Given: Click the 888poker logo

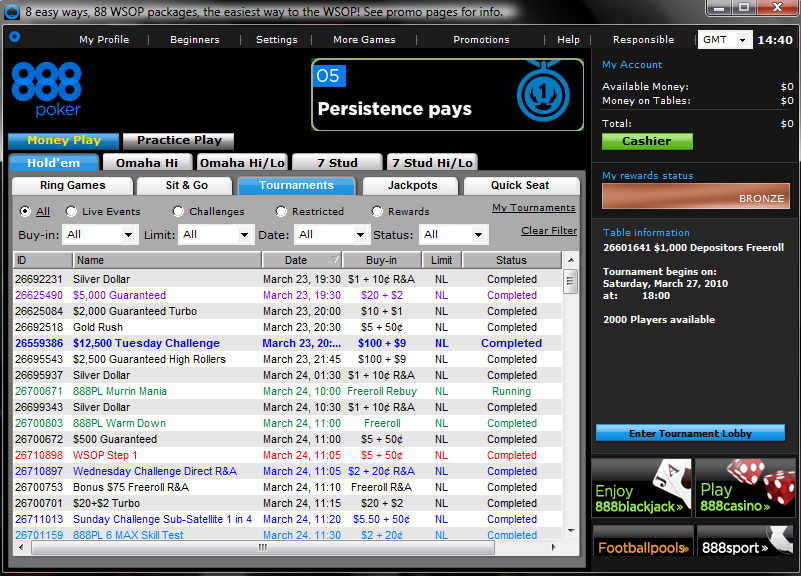Looking at the screenshot, I should point(46,89).
